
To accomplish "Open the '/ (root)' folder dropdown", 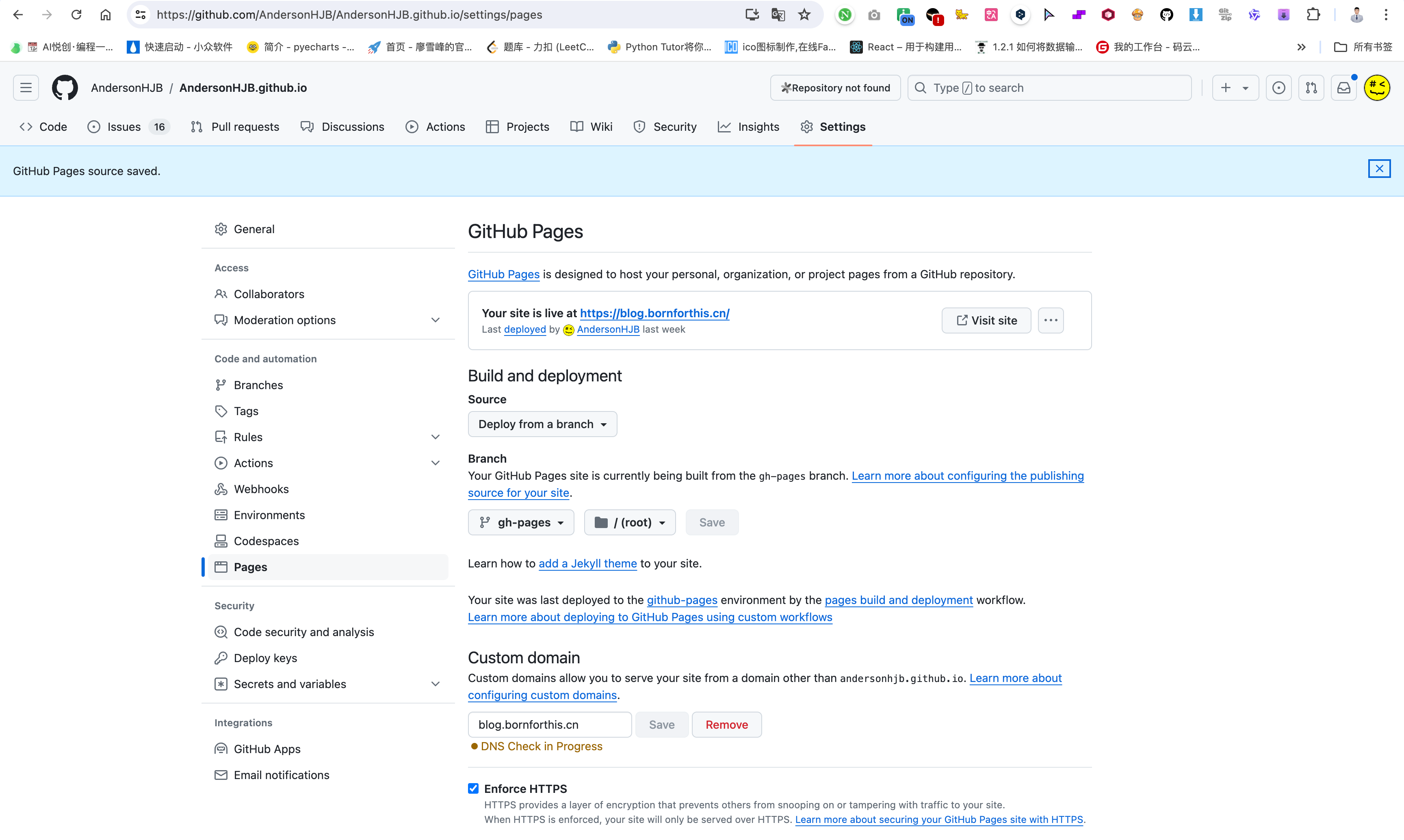I will [630, 522].
